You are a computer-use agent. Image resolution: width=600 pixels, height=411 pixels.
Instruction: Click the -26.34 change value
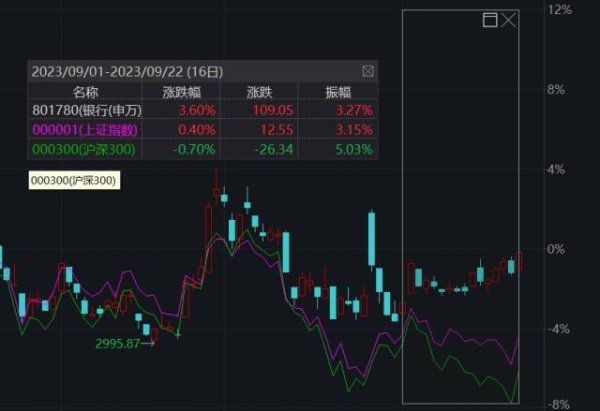pos(274,149)
